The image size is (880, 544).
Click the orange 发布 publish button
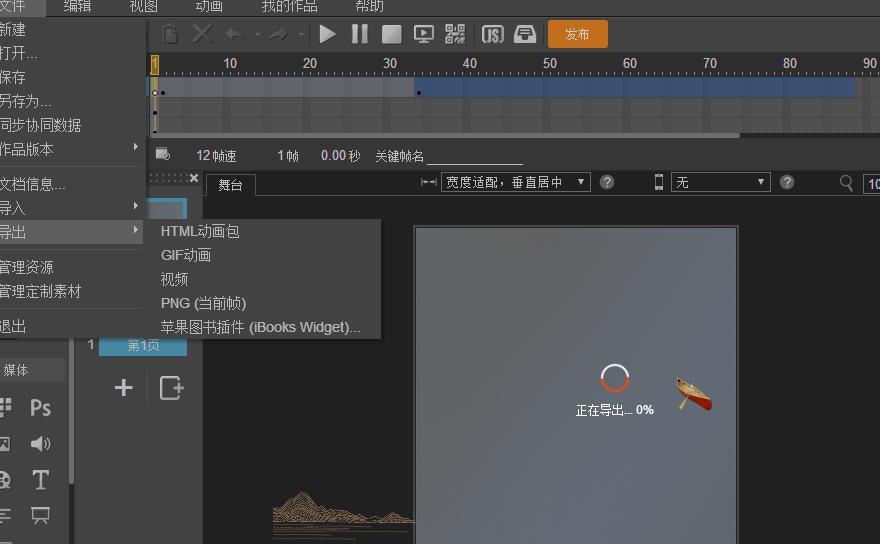(x=578, y=34)
